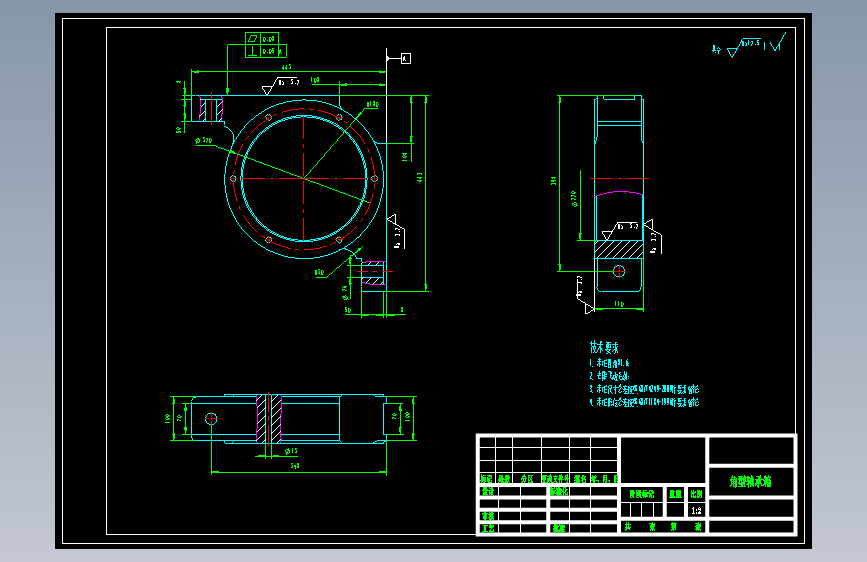Select the Ø320 diameter dimension

(x=204, y=140)
